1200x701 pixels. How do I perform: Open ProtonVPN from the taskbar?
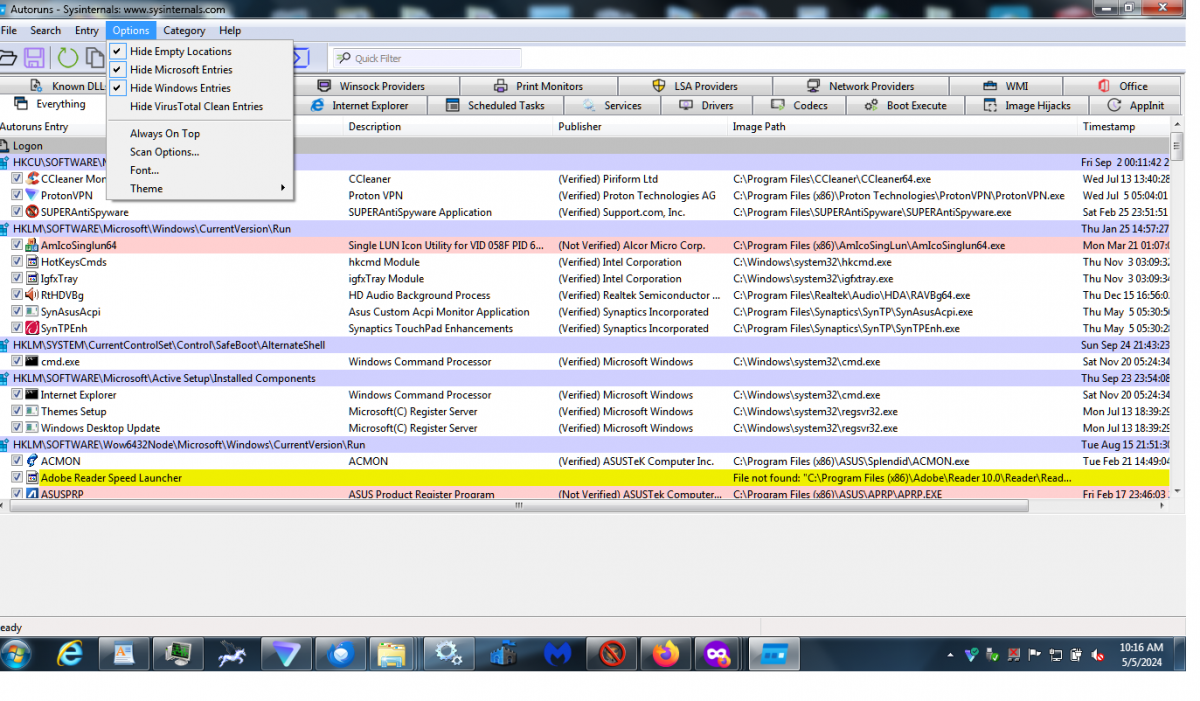[x=286, y=654]
